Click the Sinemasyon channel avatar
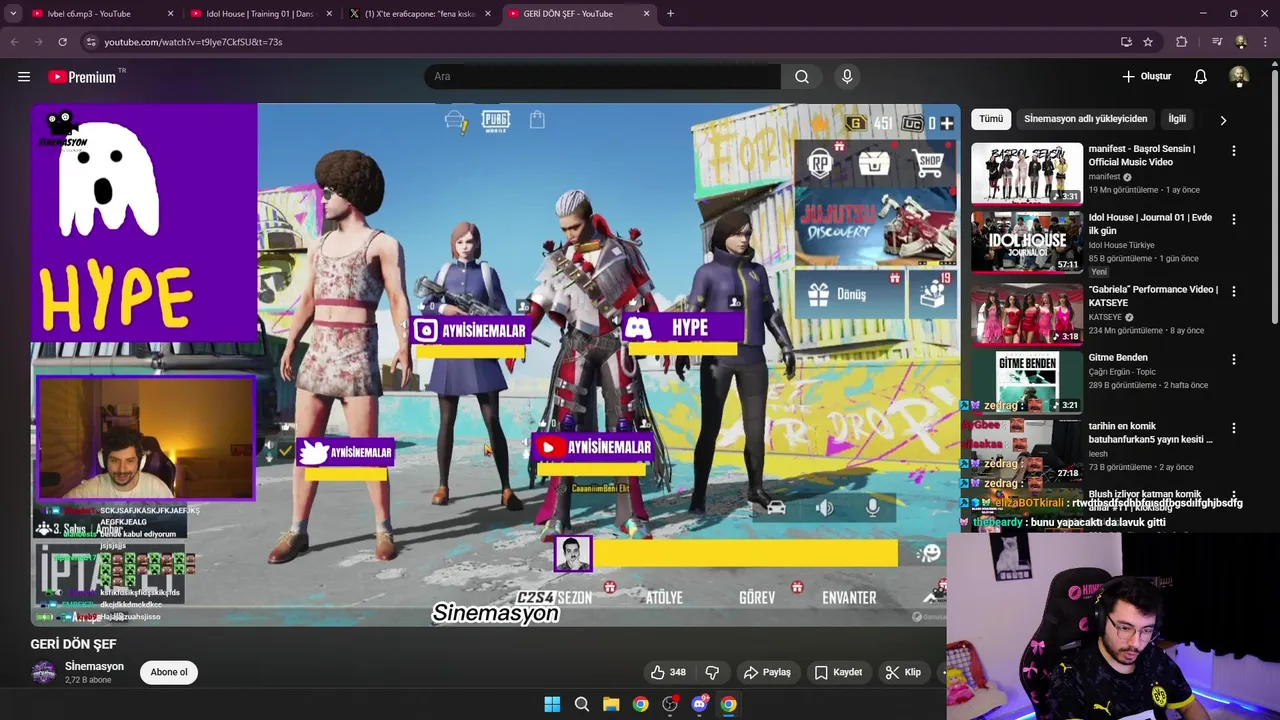The width and height of the screenshot is (1280, 720). click(x=43, y=672)
